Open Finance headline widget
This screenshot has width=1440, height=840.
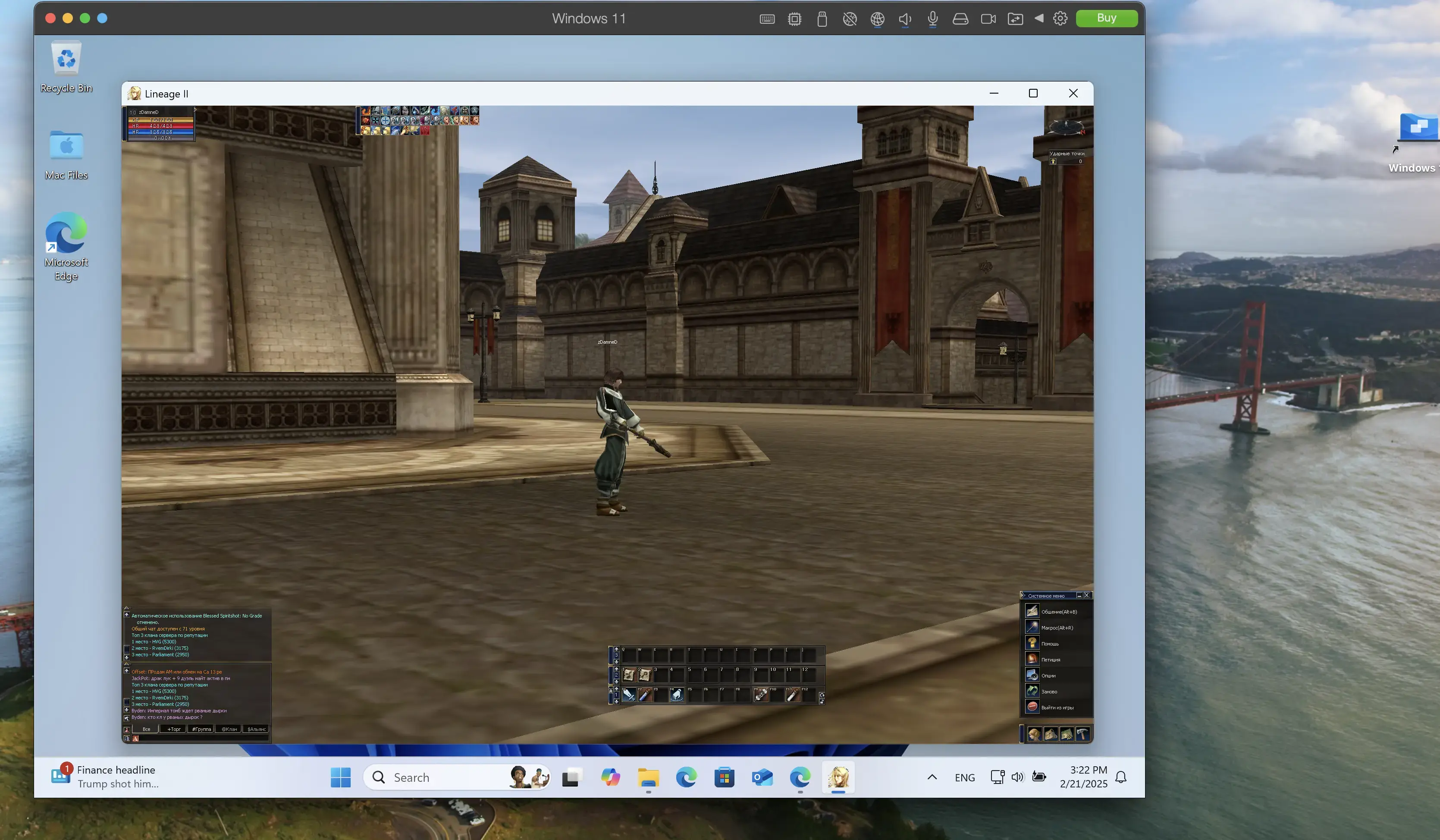tap(106, 777)
